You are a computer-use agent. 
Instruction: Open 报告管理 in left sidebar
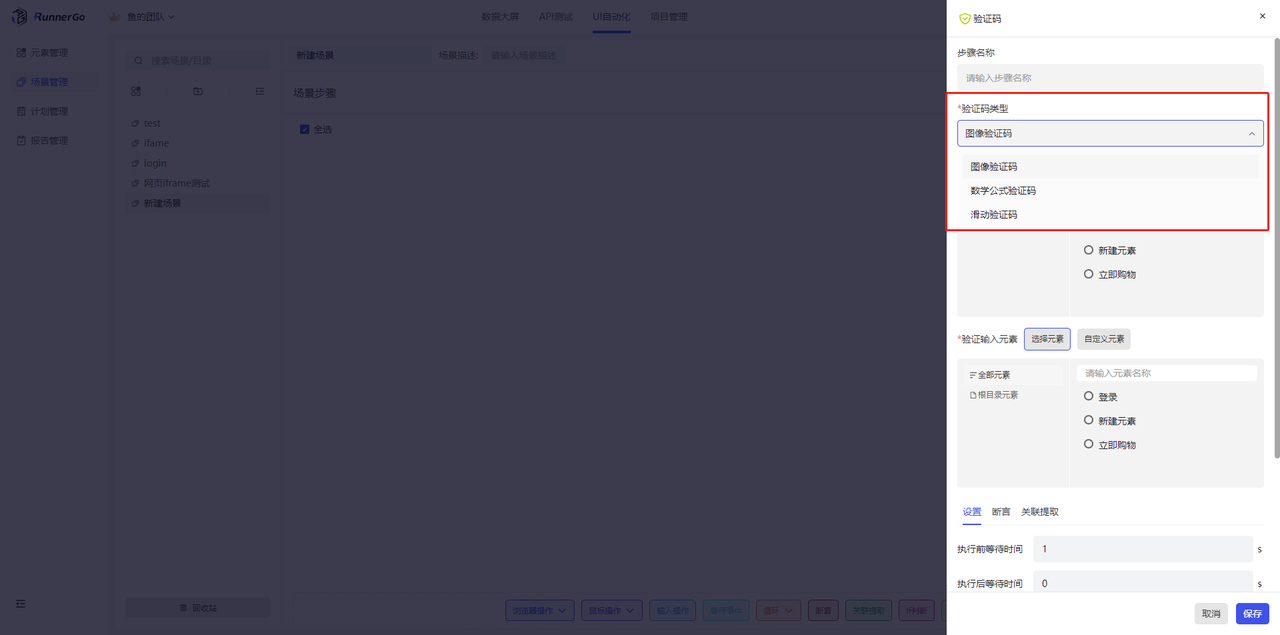[49, 141]
